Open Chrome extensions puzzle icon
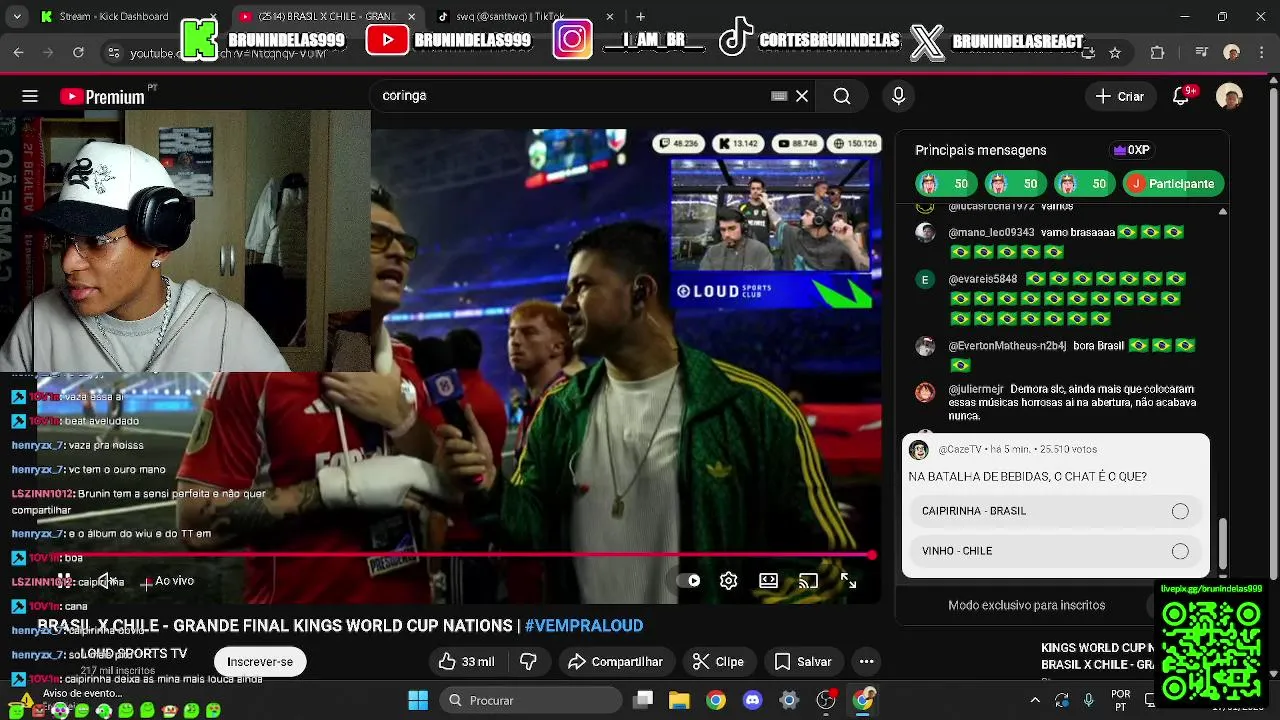1280x720 pixels. tap(1157, 53)
